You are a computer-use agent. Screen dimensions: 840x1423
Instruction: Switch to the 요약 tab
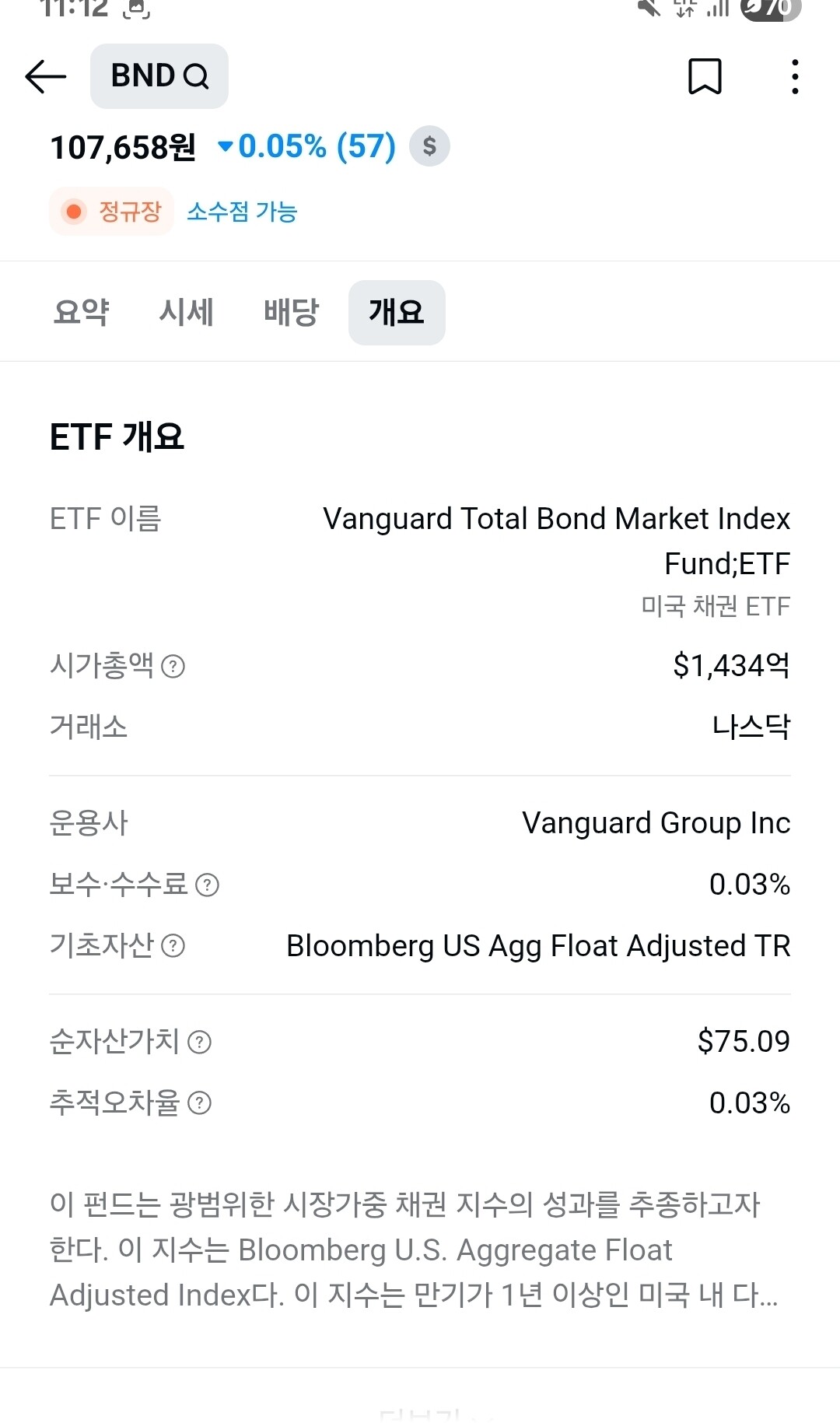pos(81,312)
